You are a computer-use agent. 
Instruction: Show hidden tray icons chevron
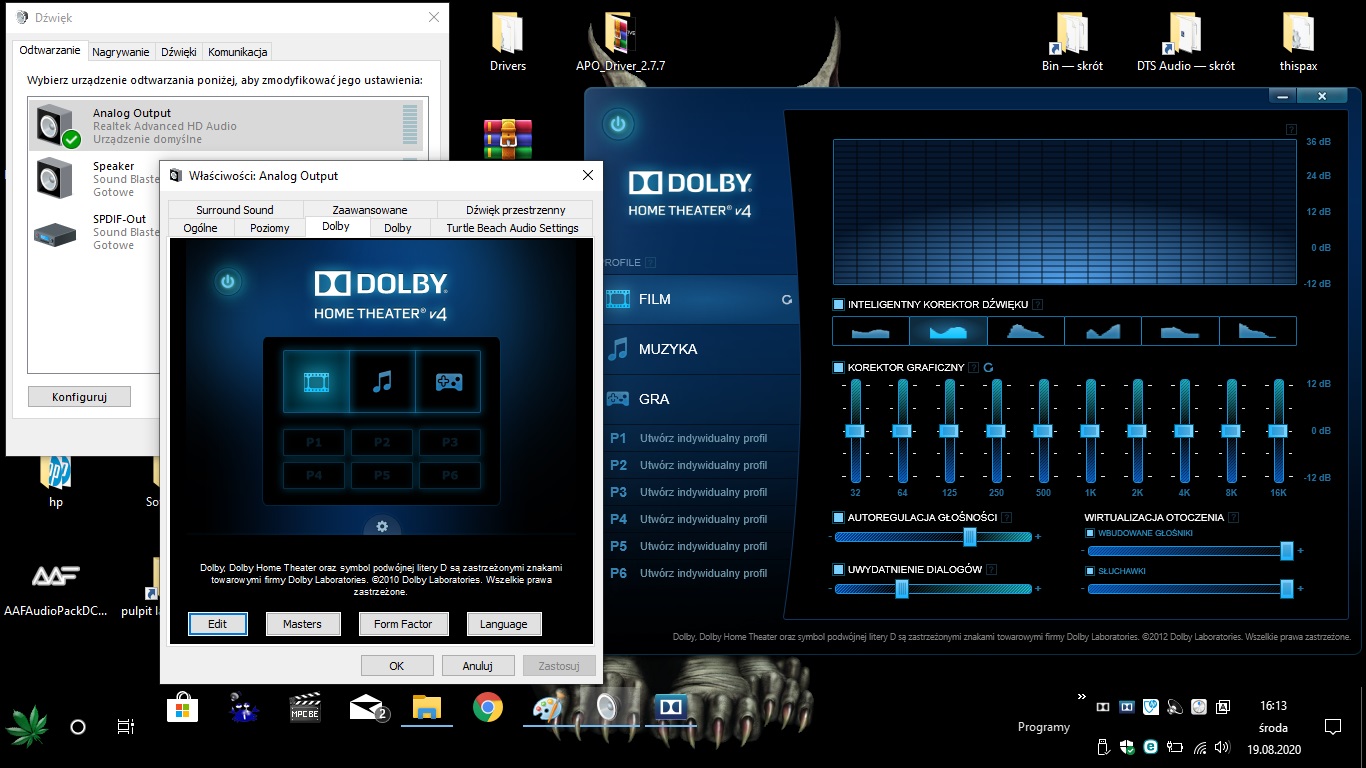[1081, 697]
